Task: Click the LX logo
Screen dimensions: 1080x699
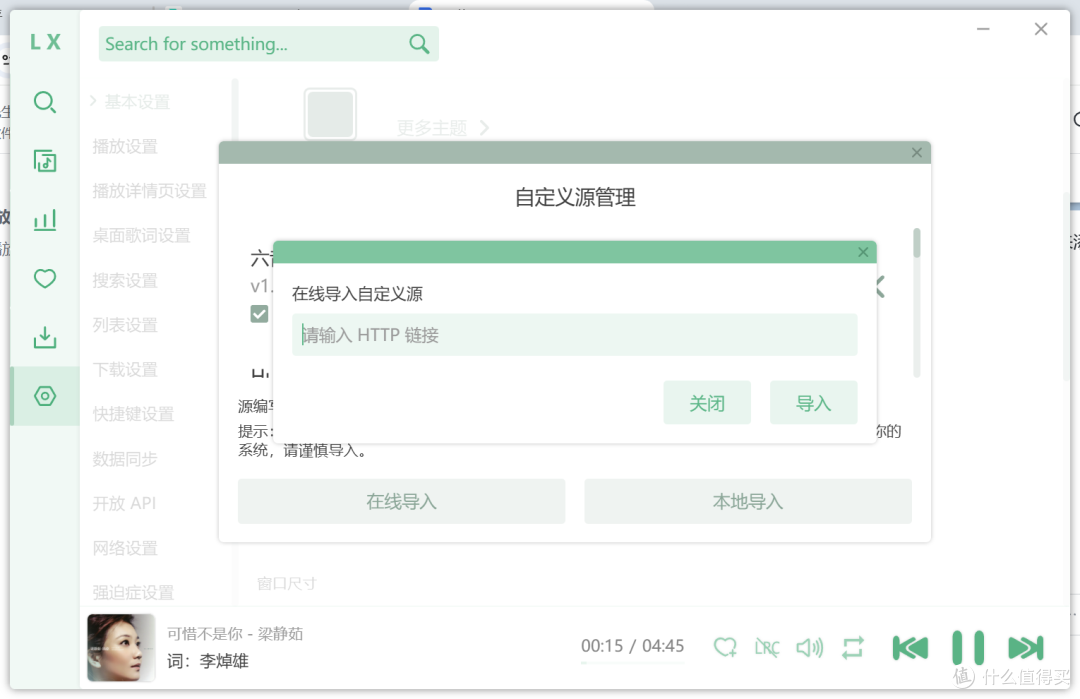Action: coord(45,42)
